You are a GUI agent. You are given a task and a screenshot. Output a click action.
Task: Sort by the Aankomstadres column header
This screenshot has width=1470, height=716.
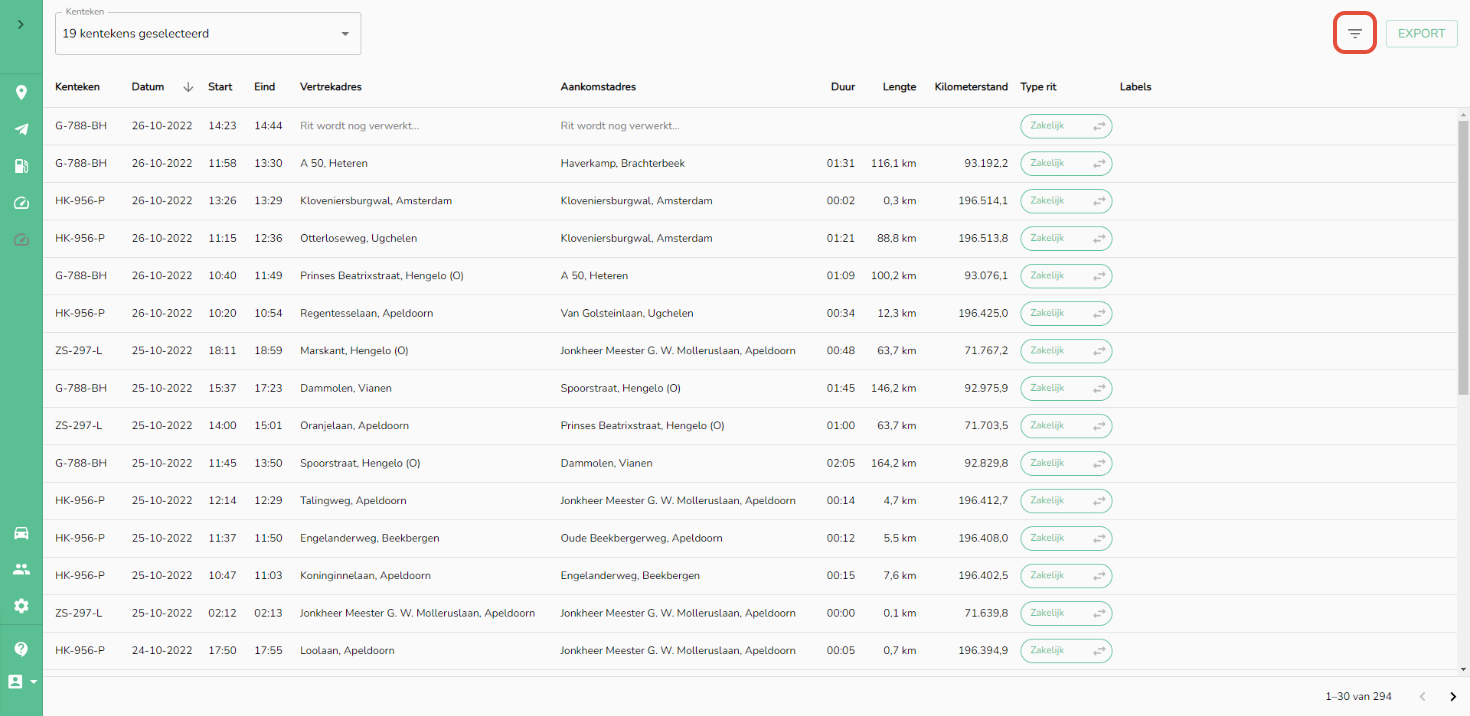[x=598, y=87]
